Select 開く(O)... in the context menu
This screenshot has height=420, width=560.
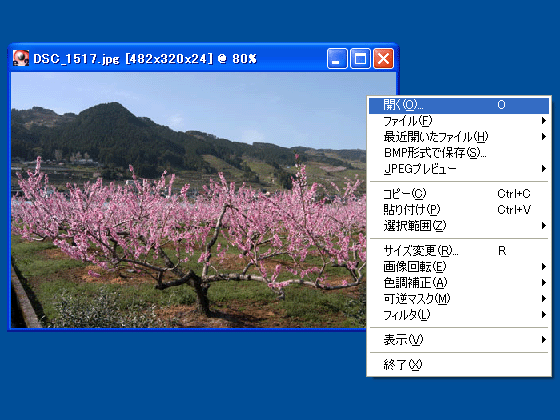[x=459, y=105]
